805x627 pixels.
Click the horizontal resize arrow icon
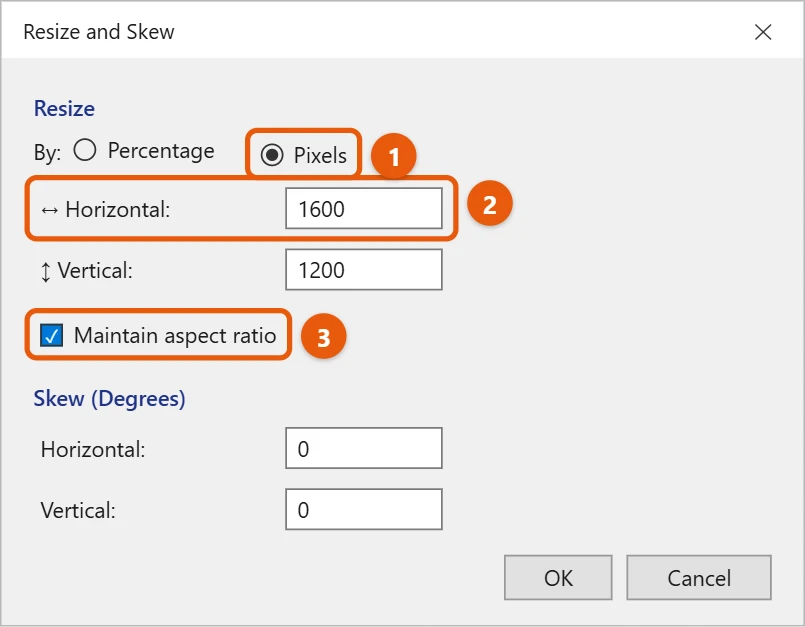[x=50, y=211]
